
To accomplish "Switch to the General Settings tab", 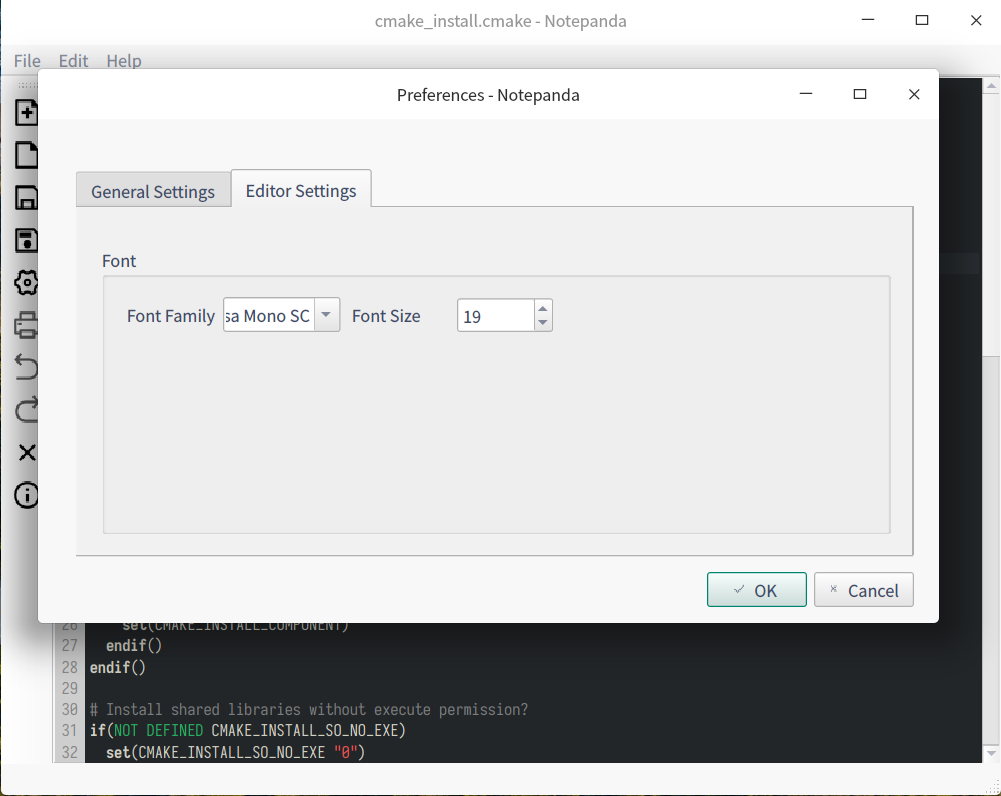I will pyautogui.click(x=153, y=191).
